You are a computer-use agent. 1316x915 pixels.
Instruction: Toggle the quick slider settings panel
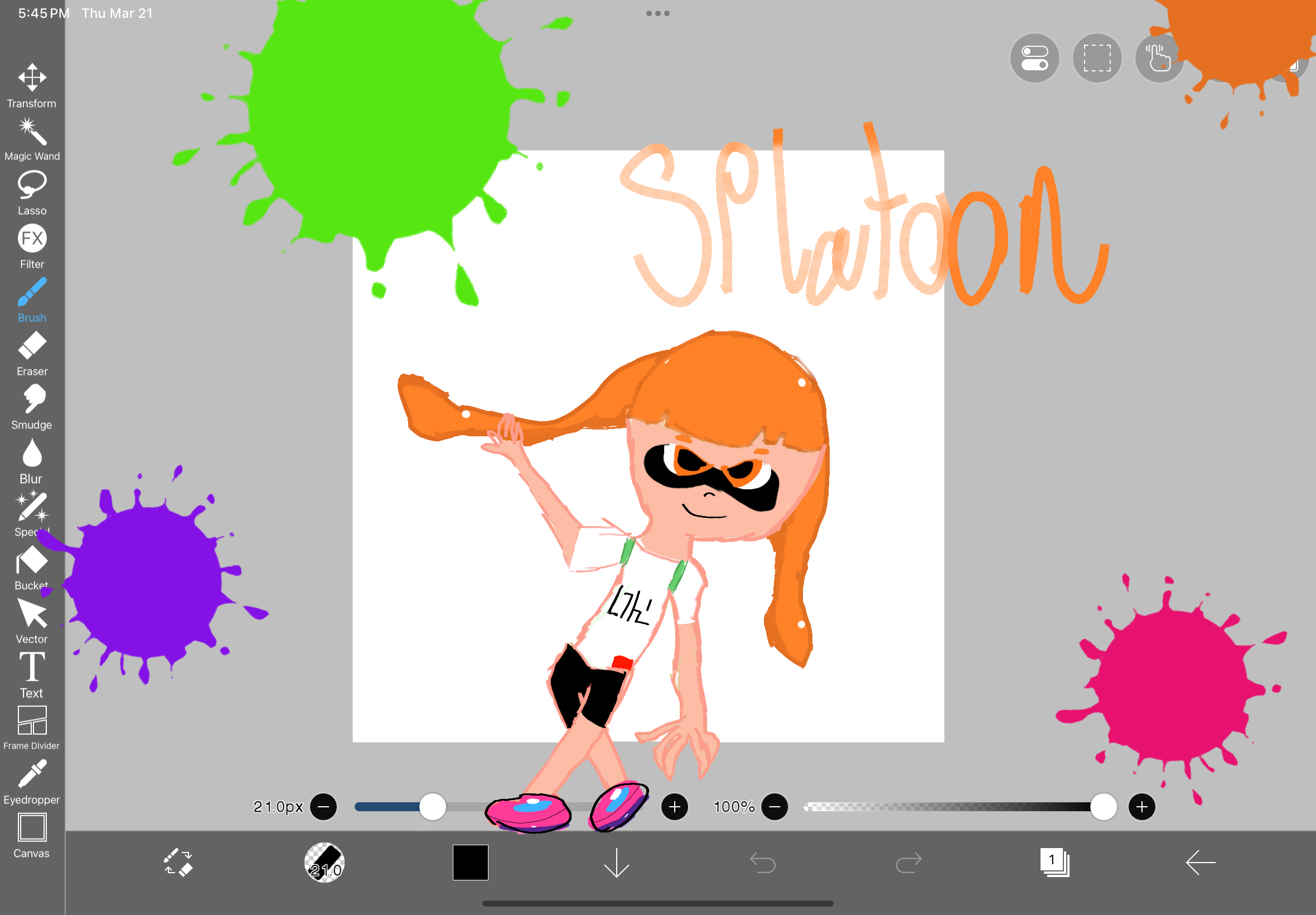[x=1035, y=58]
